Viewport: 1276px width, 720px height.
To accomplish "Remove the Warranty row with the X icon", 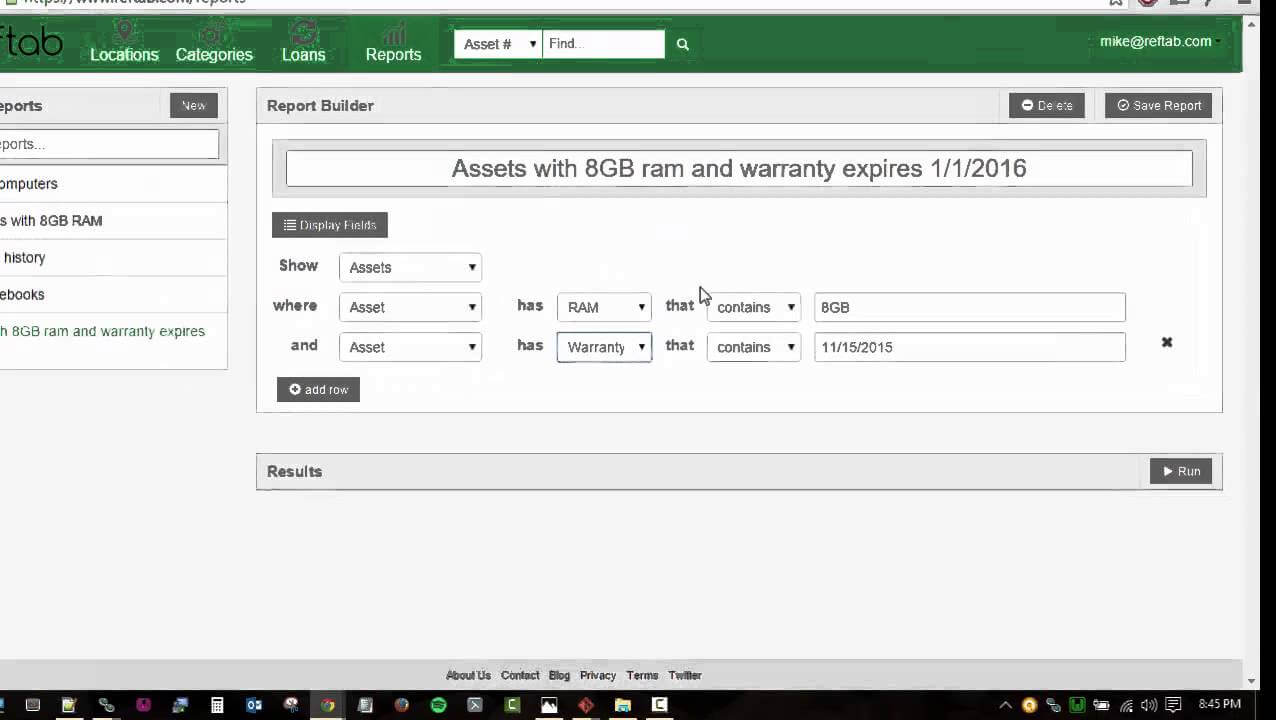I will tap(1166, 342).
